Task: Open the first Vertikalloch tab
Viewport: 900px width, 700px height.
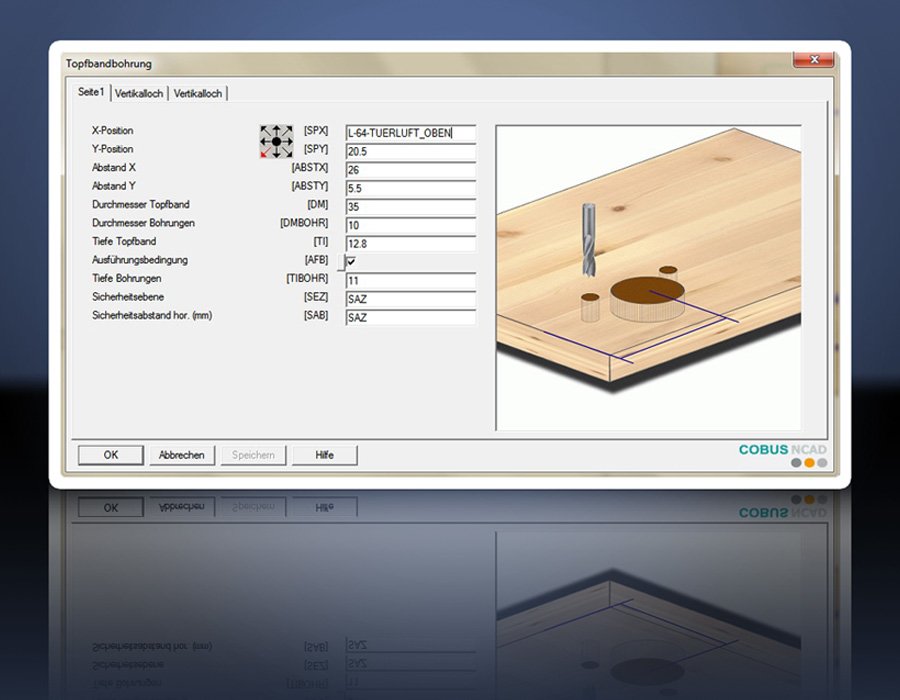Action: pyautogui.click(x=139, y=94)
